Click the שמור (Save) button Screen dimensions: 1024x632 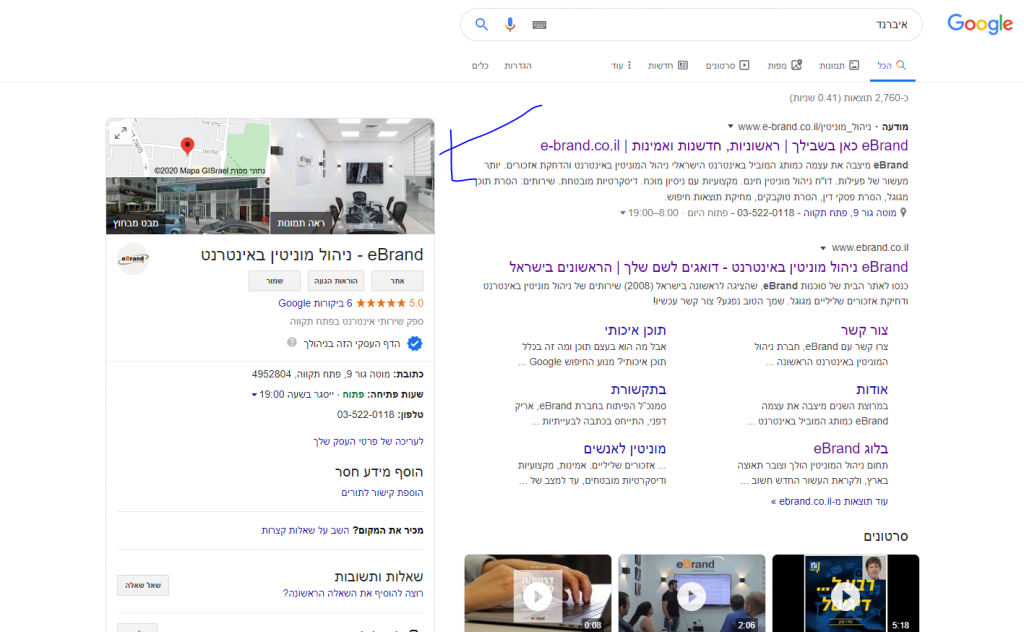pyautogui.click(x=274, y=281)
